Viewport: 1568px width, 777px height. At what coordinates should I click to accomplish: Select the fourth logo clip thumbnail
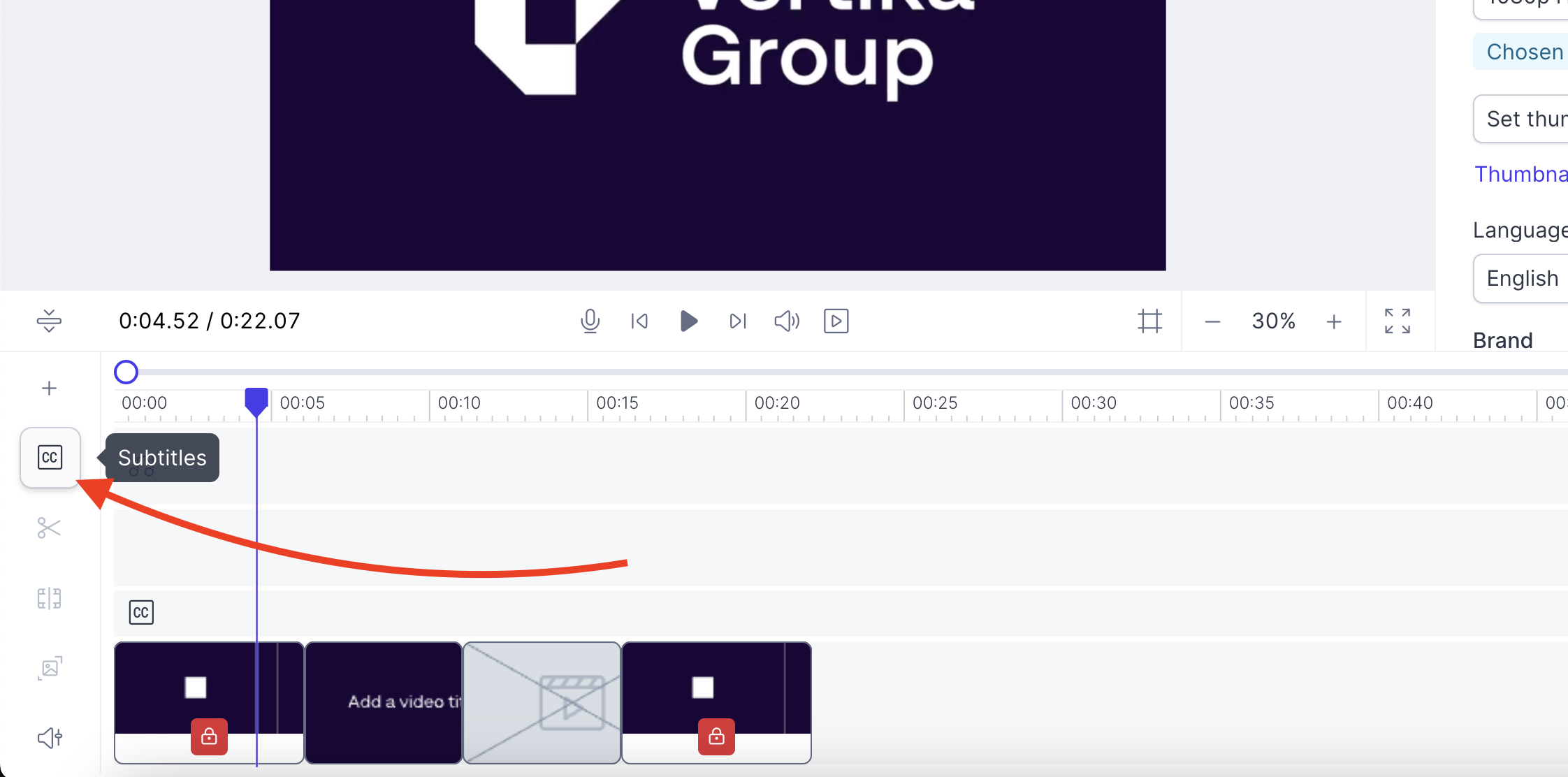(x=716, y=703)
